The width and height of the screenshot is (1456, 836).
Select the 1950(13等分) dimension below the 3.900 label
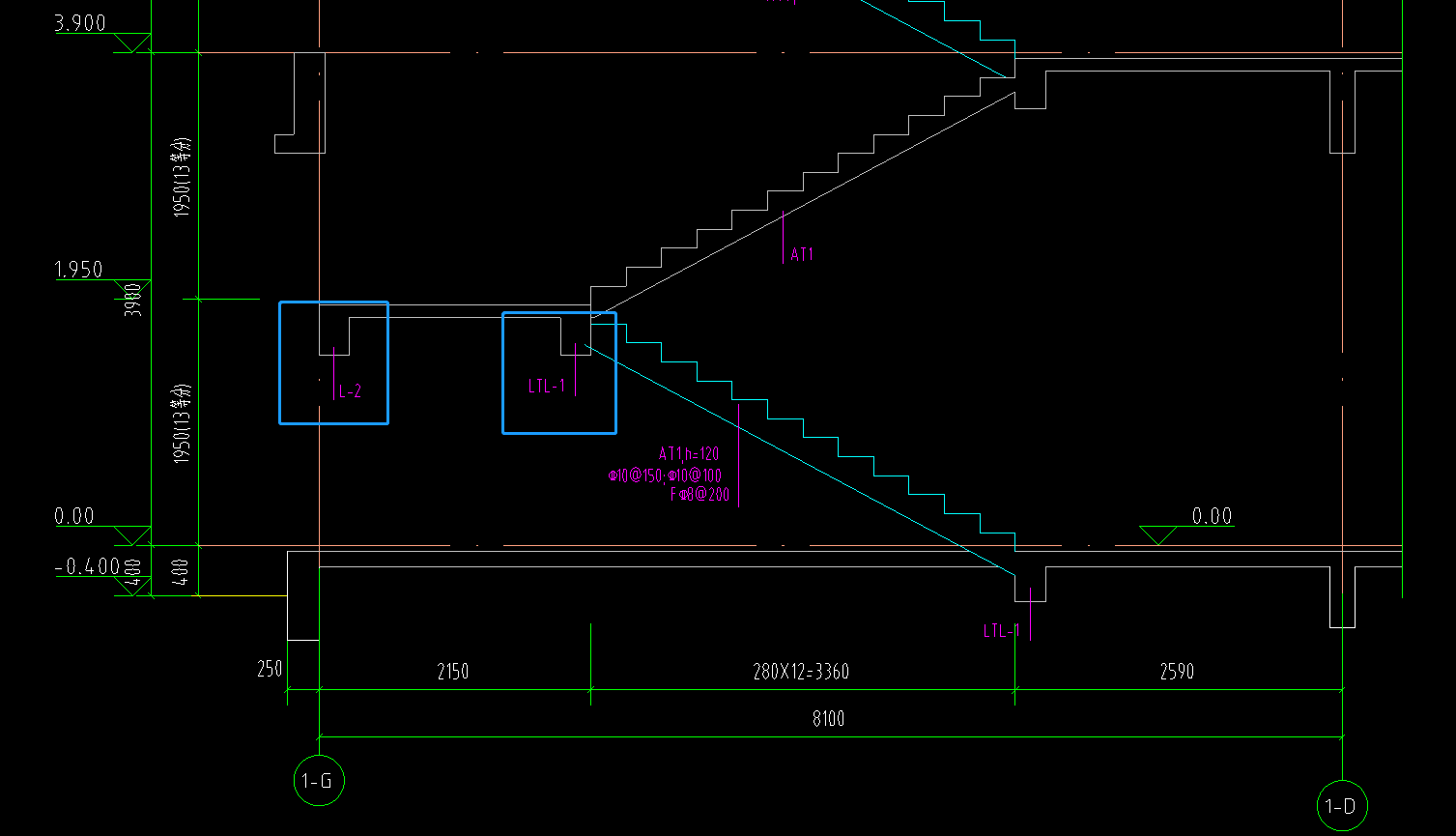click(182, 177)
